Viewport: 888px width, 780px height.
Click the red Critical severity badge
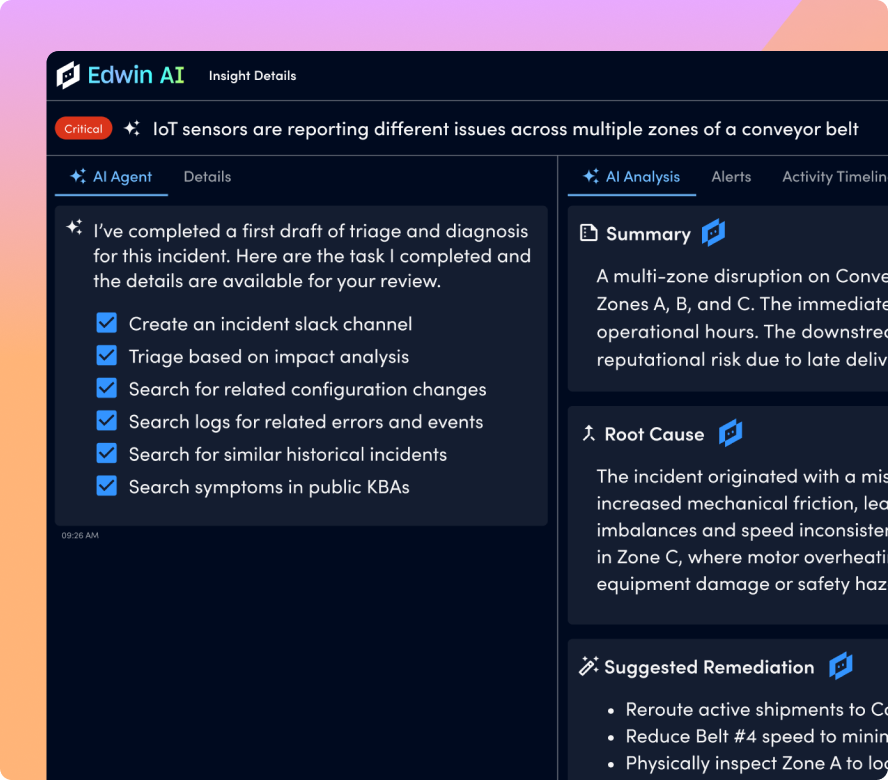83,129
